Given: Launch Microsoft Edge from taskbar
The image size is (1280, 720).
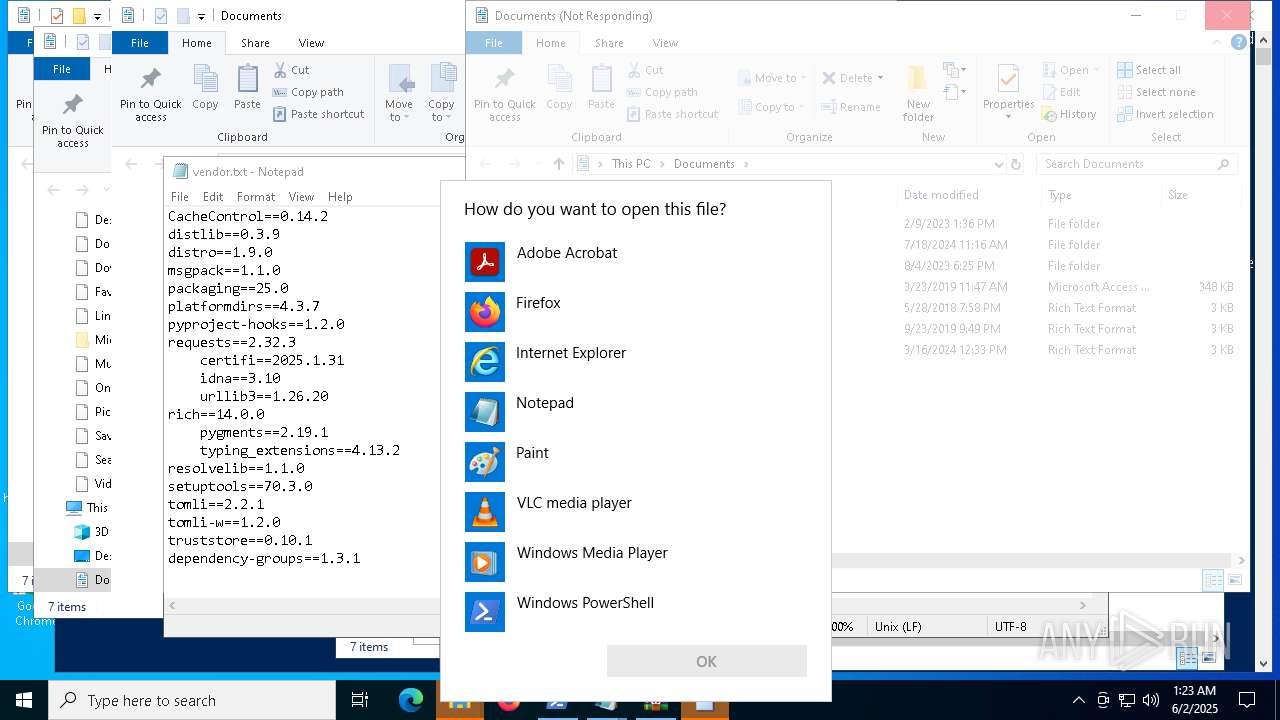Looking at the screenshot, I should pyautogui.click(x=411, y=700).
